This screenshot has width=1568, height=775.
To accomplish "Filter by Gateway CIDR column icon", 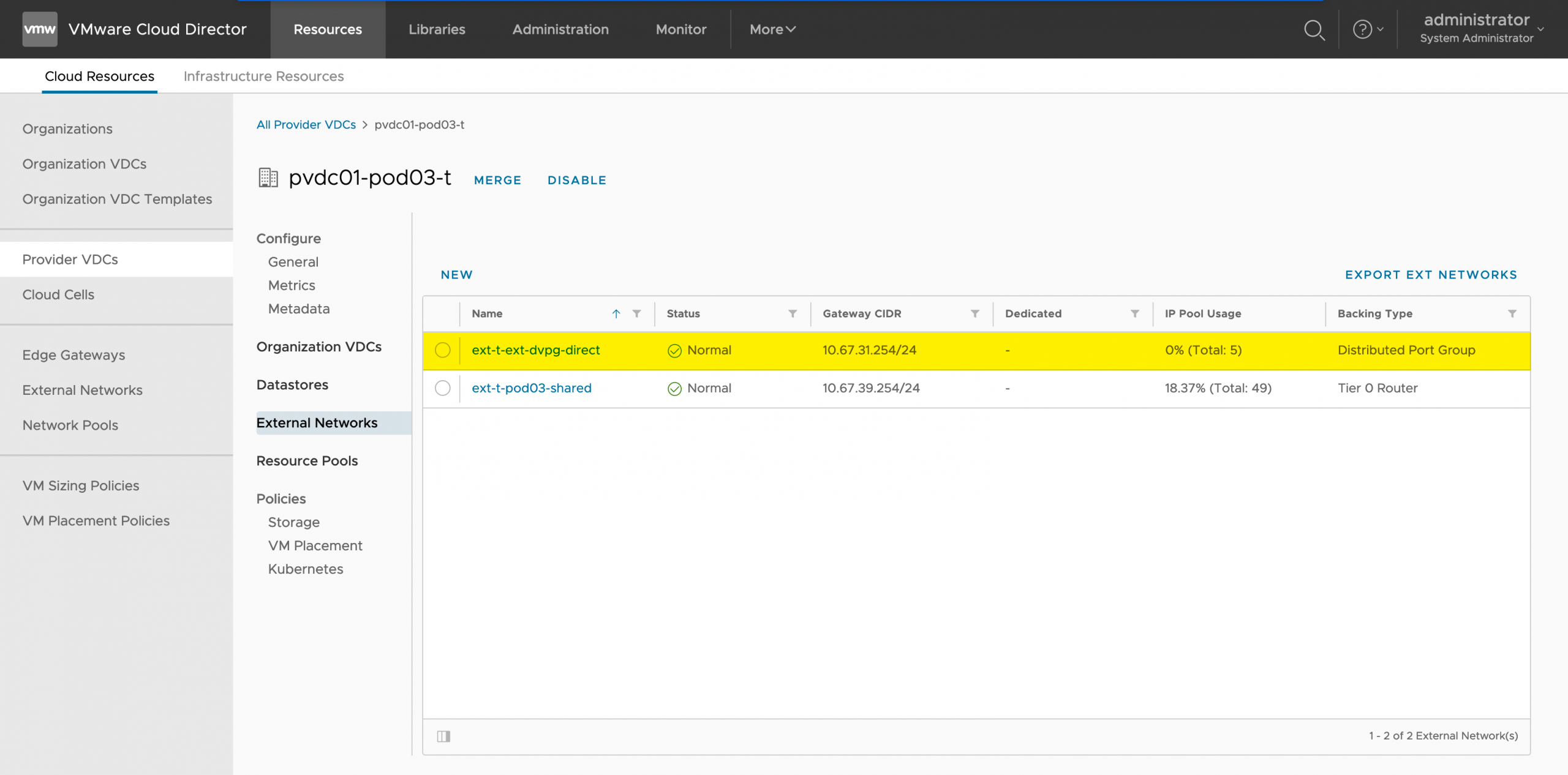I will [974, 313].
